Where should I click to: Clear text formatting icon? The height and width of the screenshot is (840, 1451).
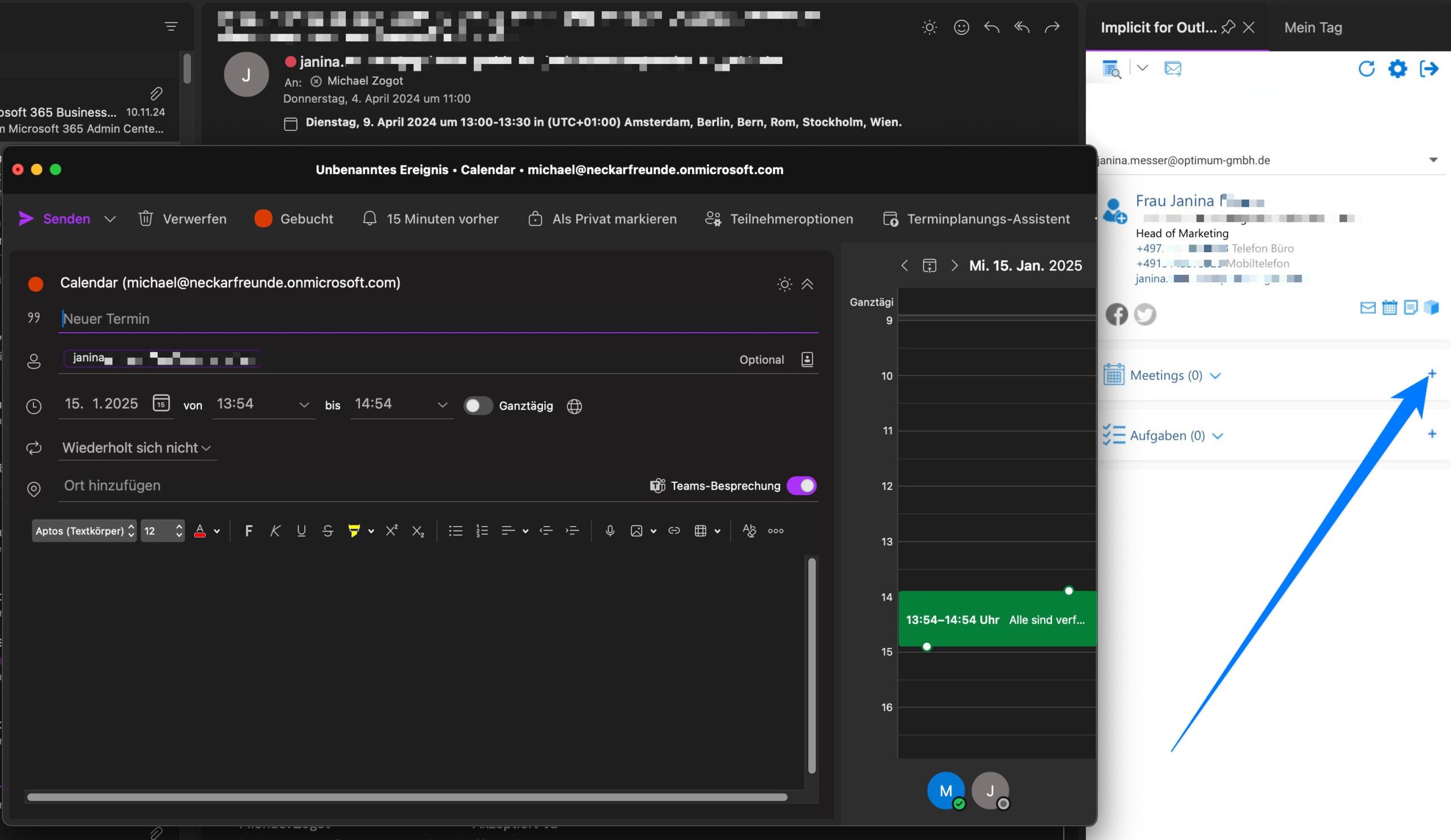coord(749,531)
